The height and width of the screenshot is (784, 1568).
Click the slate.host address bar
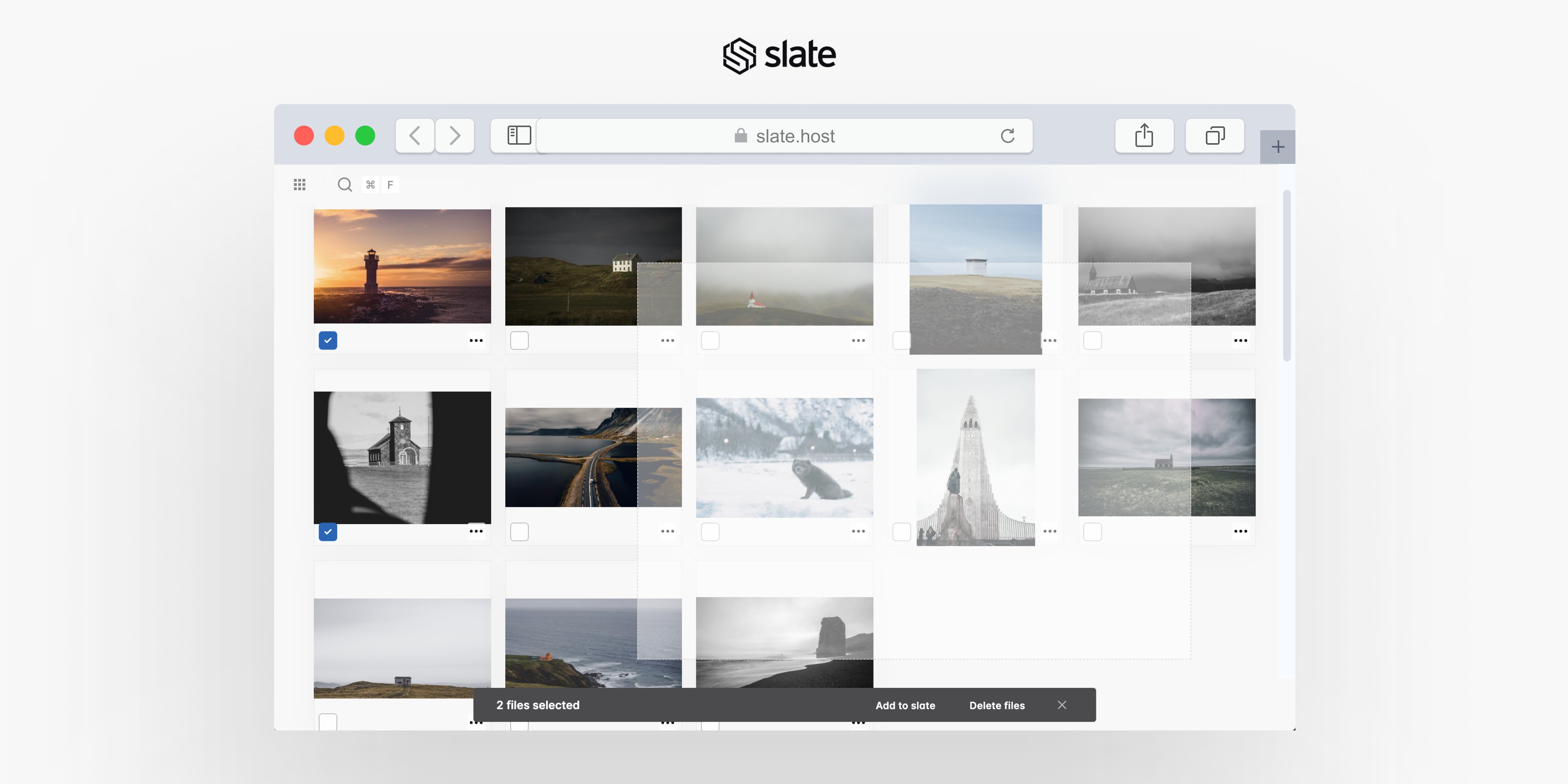784,136
